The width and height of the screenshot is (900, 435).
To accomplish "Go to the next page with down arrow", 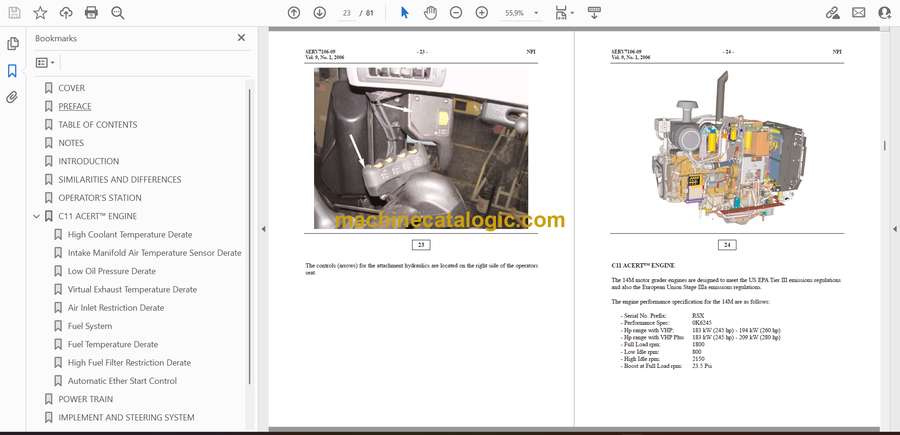I will (x=319, y=13).
